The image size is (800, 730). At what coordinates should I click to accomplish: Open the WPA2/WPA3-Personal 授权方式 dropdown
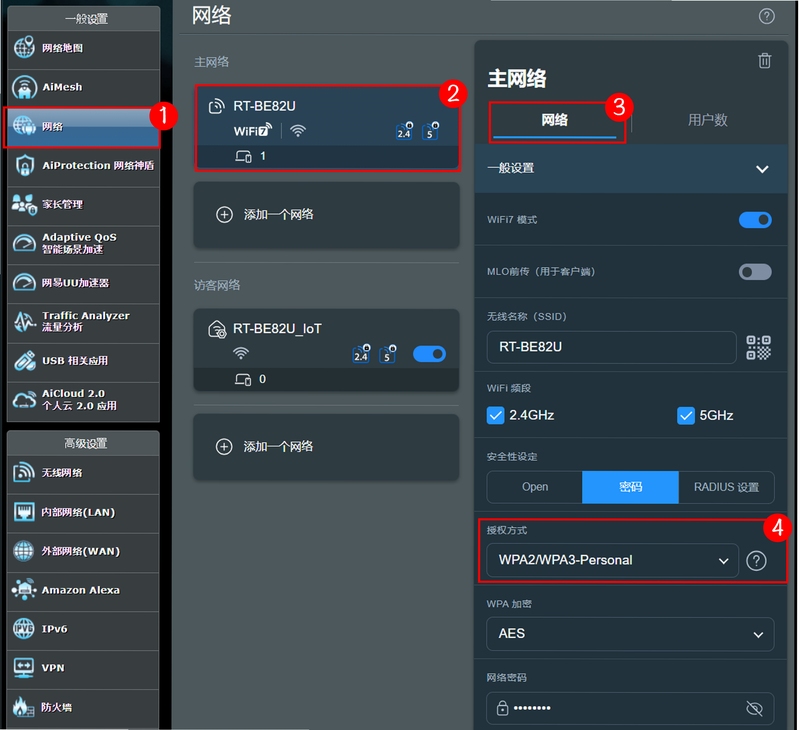612,561
